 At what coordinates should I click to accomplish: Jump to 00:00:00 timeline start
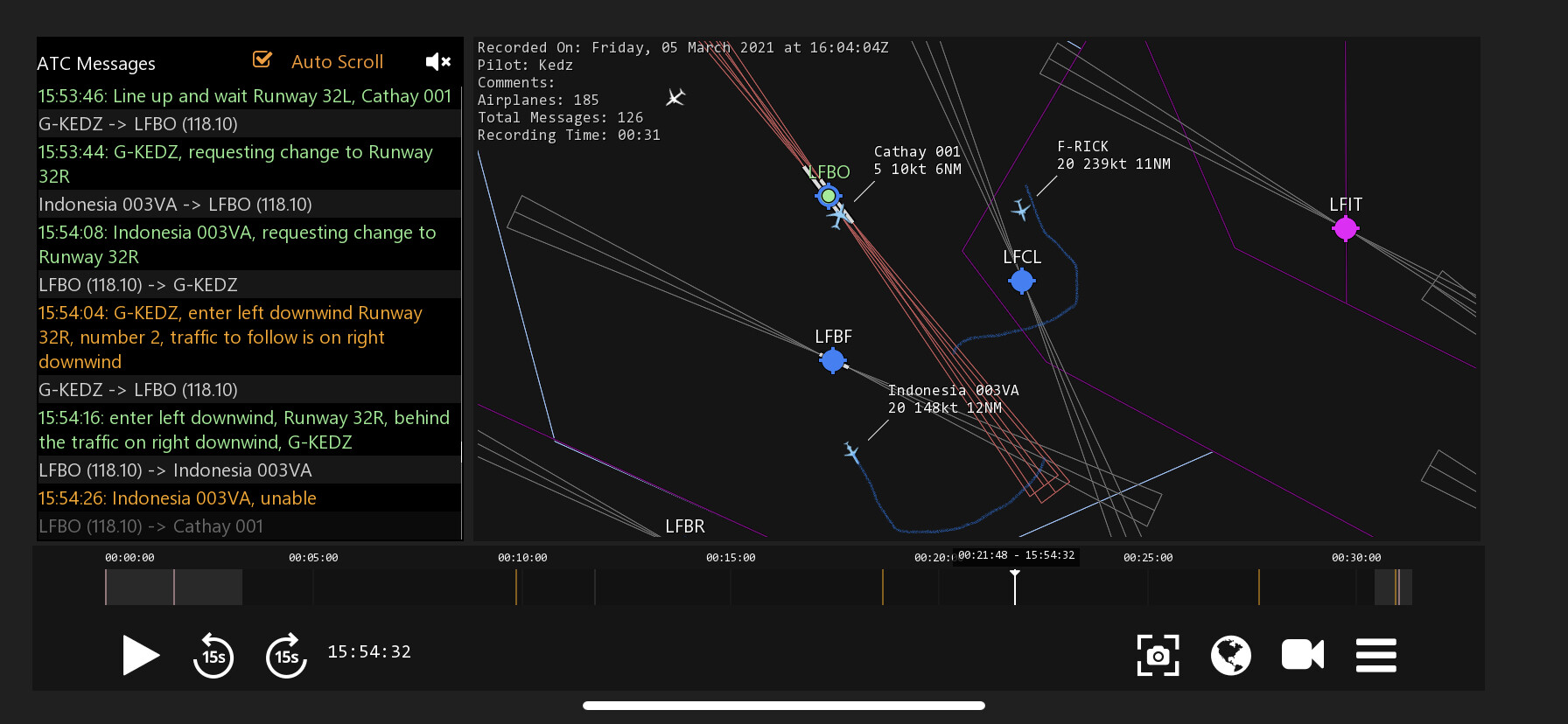pyautogui.click(x=129, y=558)
